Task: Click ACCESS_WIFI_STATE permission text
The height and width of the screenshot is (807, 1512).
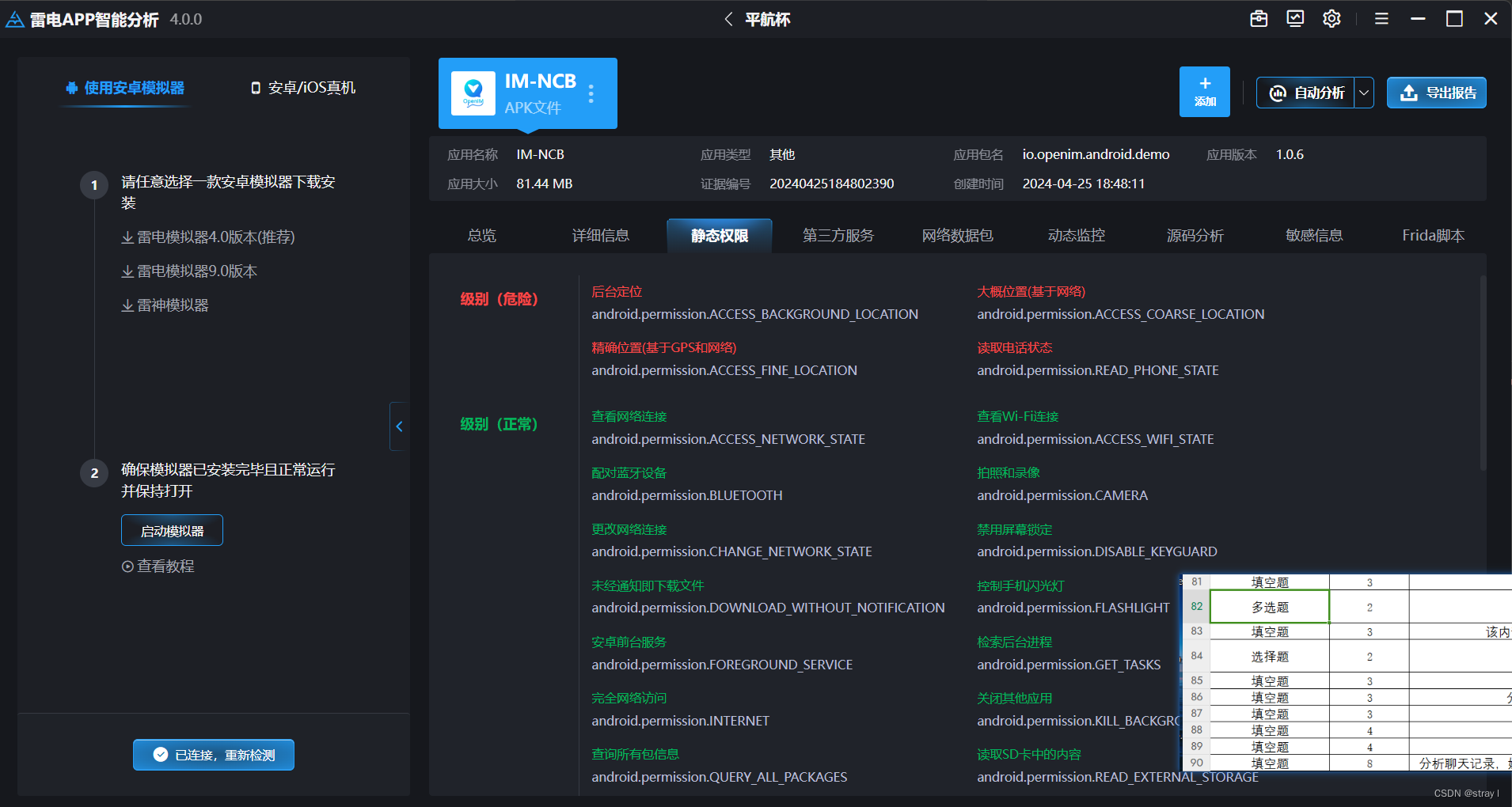Action: (x=1095, y=439)
